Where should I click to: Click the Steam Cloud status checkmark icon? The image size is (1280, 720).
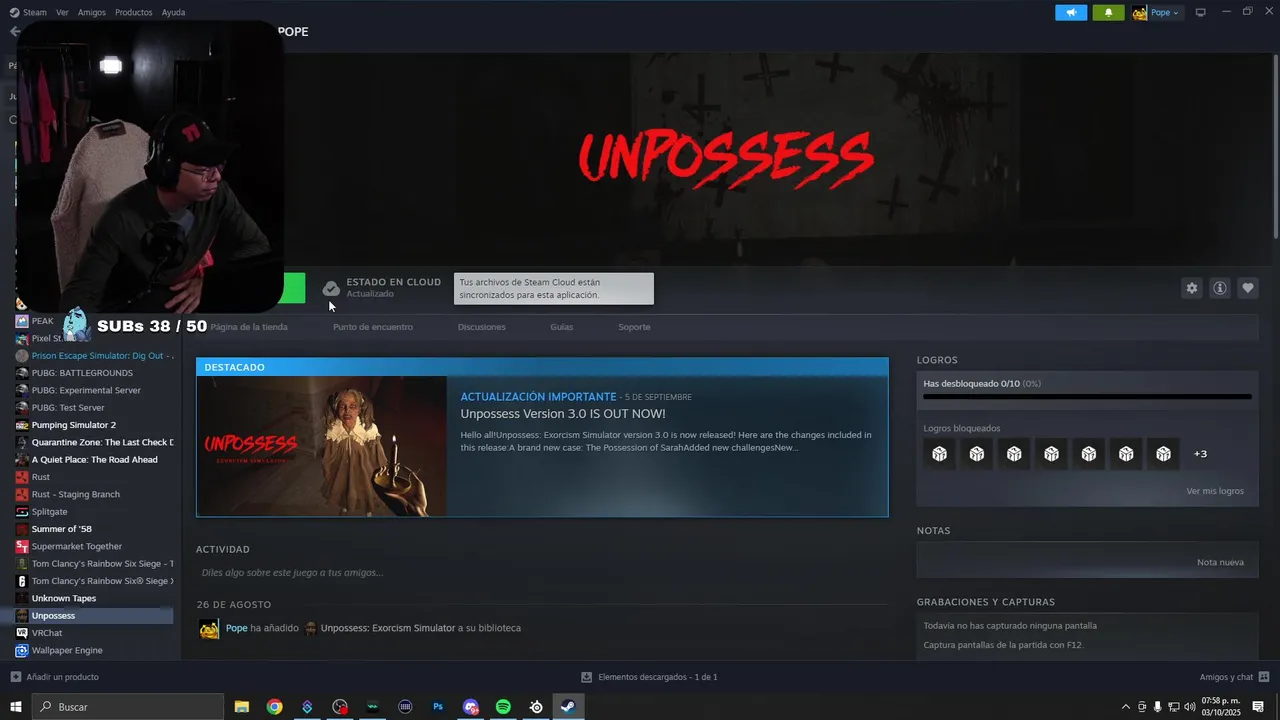pos(331,288)
